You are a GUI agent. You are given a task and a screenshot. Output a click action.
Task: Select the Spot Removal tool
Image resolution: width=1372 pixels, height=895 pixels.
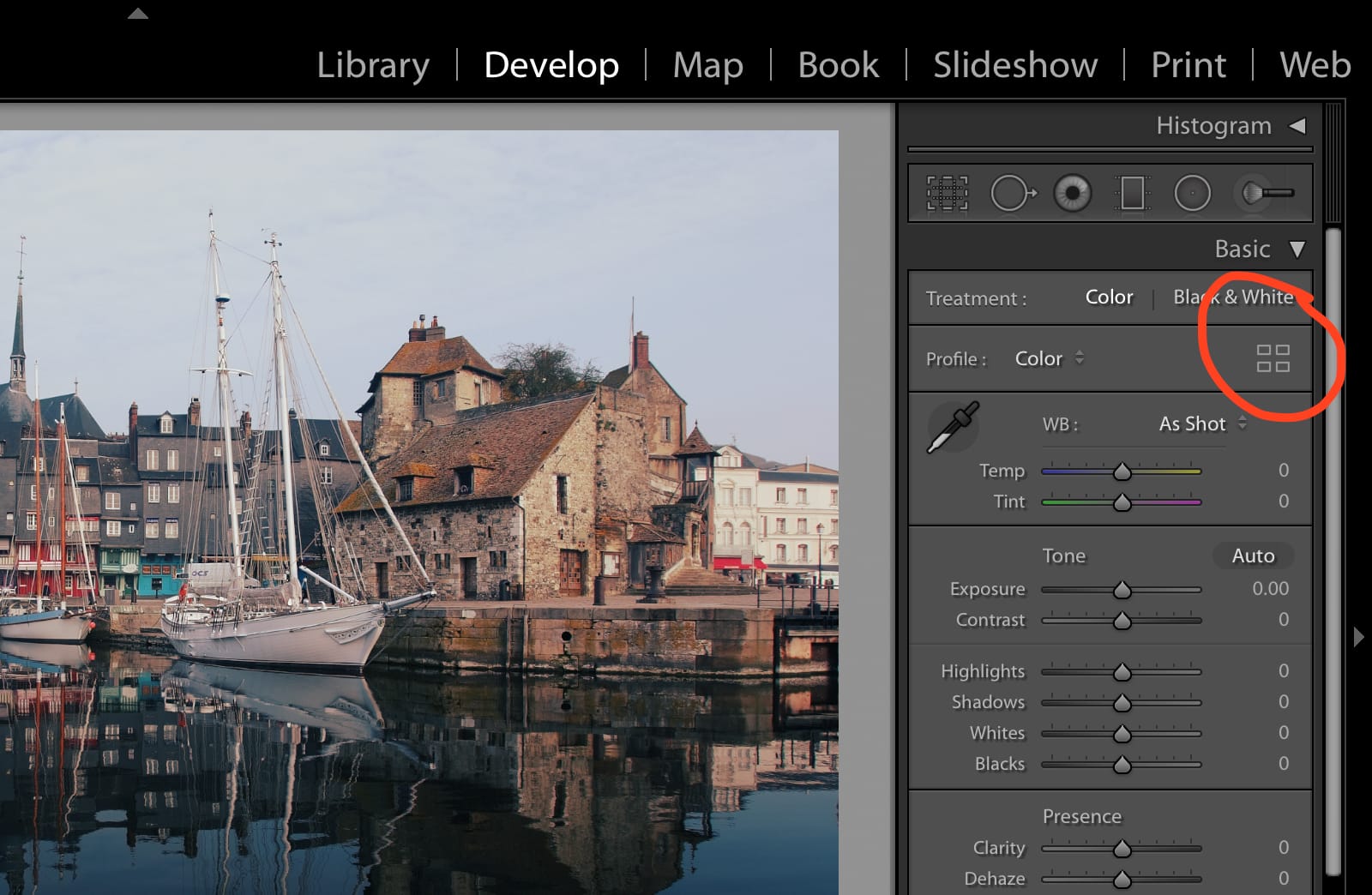[1013, 193]
